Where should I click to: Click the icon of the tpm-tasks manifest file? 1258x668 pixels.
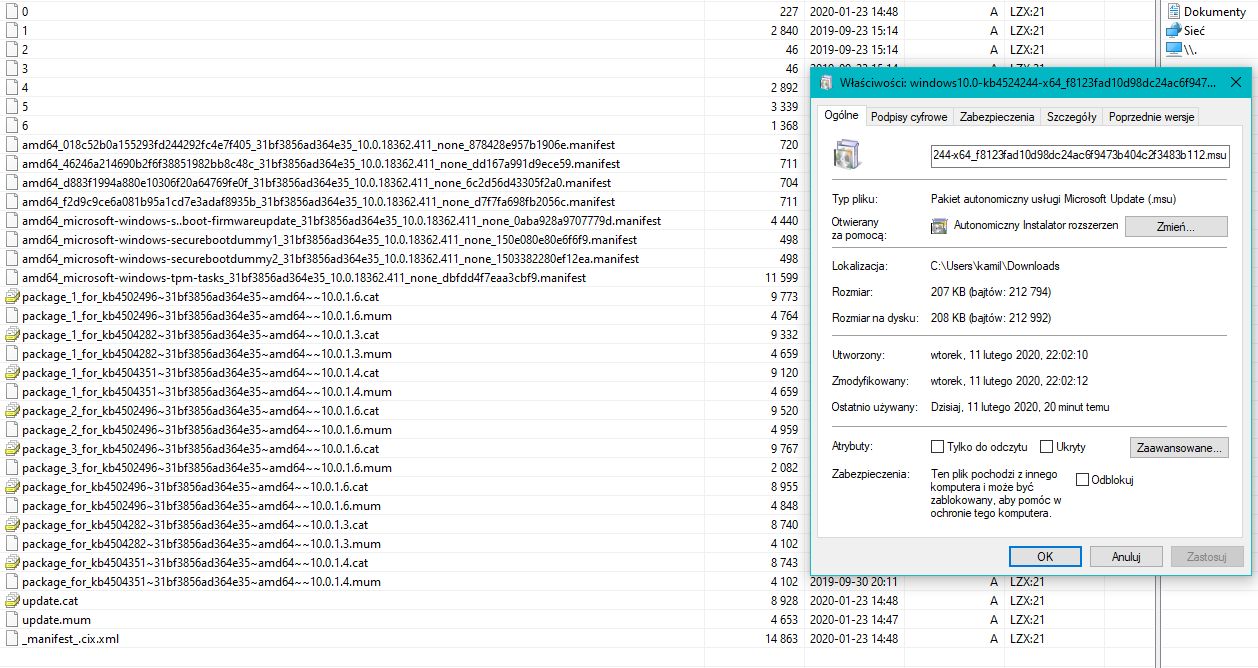coord(12,277)
